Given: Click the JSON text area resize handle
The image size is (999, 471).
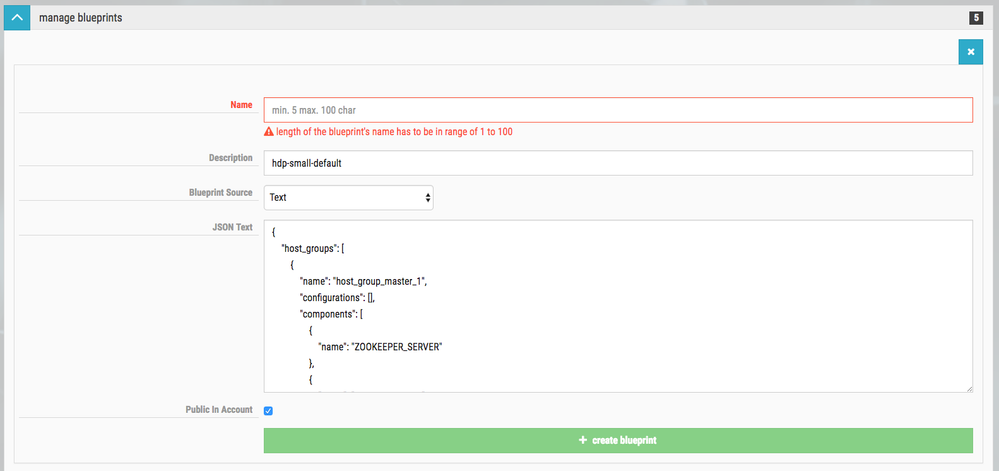Looking at the screenshot, I should [x=968, y=388].
